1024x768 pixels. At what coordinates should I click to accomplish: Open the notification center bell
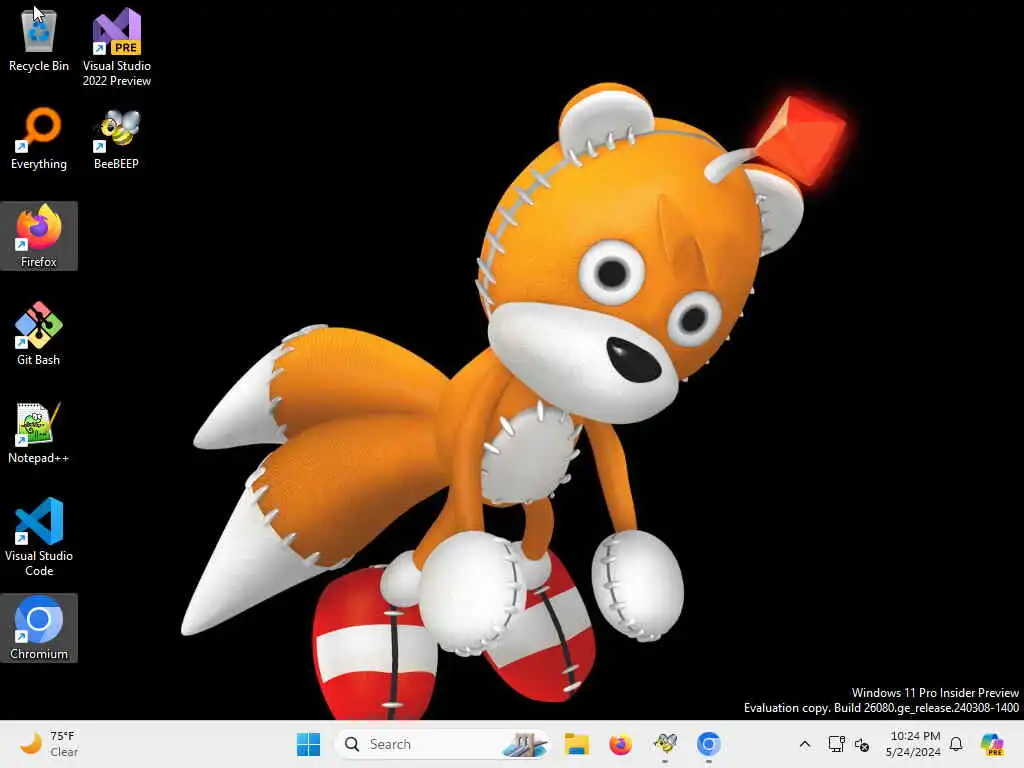[956, 744]
